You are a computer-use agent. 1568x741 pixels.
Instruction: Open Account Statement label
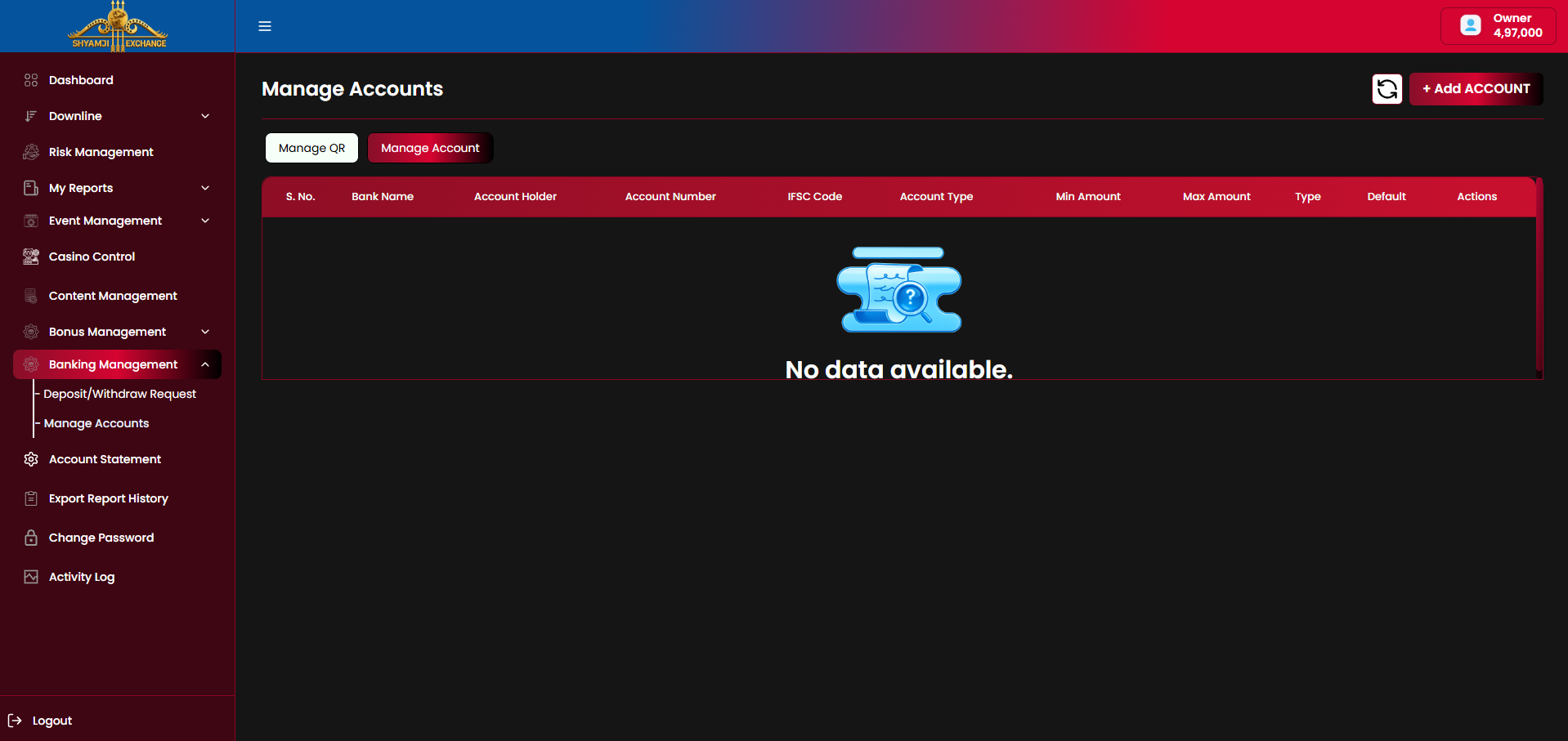pos(105,459)
